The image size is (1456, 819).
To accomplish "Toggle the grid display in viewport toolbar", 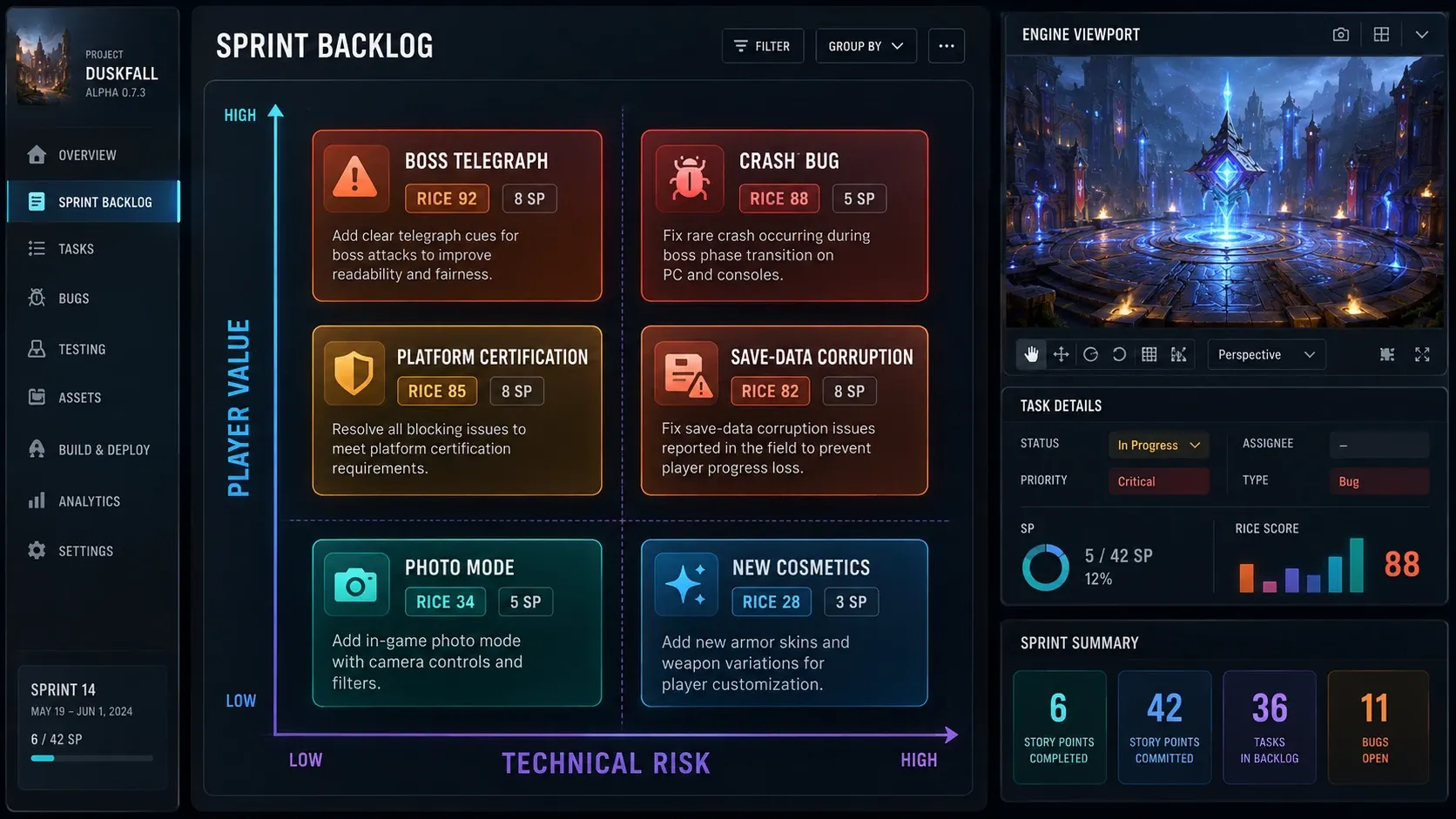I will click(x=1149, y=354).
